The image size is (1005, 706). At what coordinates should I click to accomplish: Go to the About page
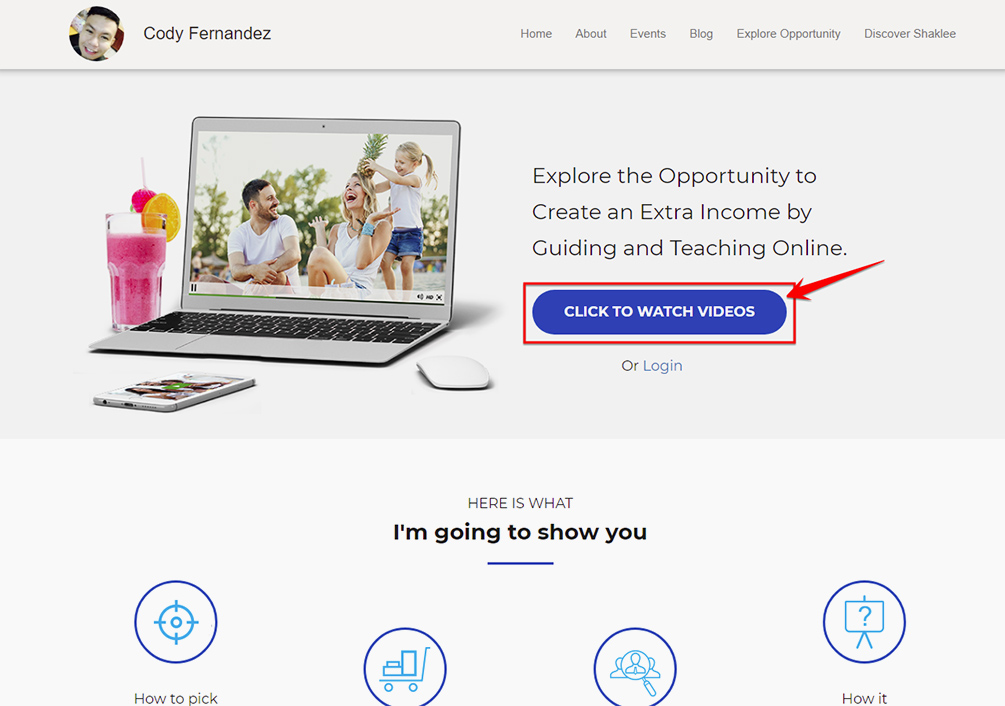(590, 34)
